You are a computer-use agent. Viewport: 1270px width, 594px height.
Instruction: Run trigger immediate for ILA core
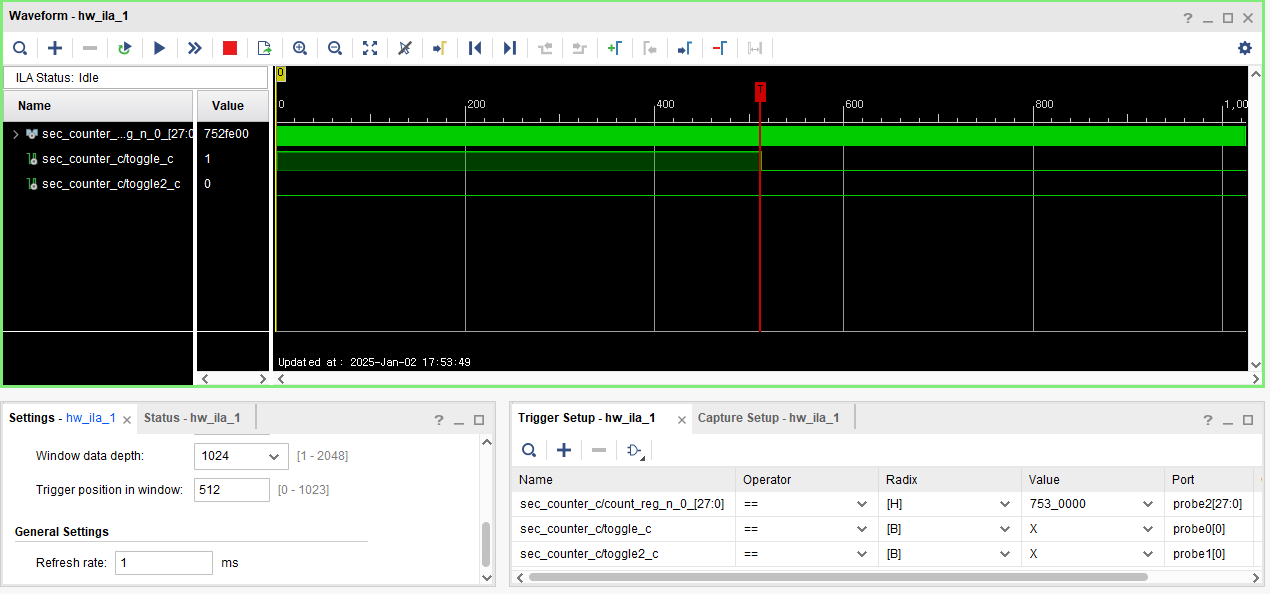(x=194, y=48)
